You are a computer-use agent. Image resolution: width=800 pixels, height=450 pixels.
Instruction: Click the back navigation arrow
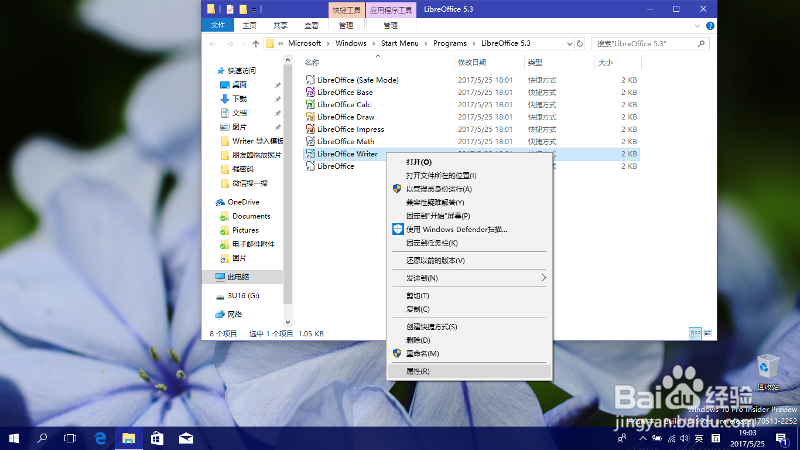tap(213, 44)
